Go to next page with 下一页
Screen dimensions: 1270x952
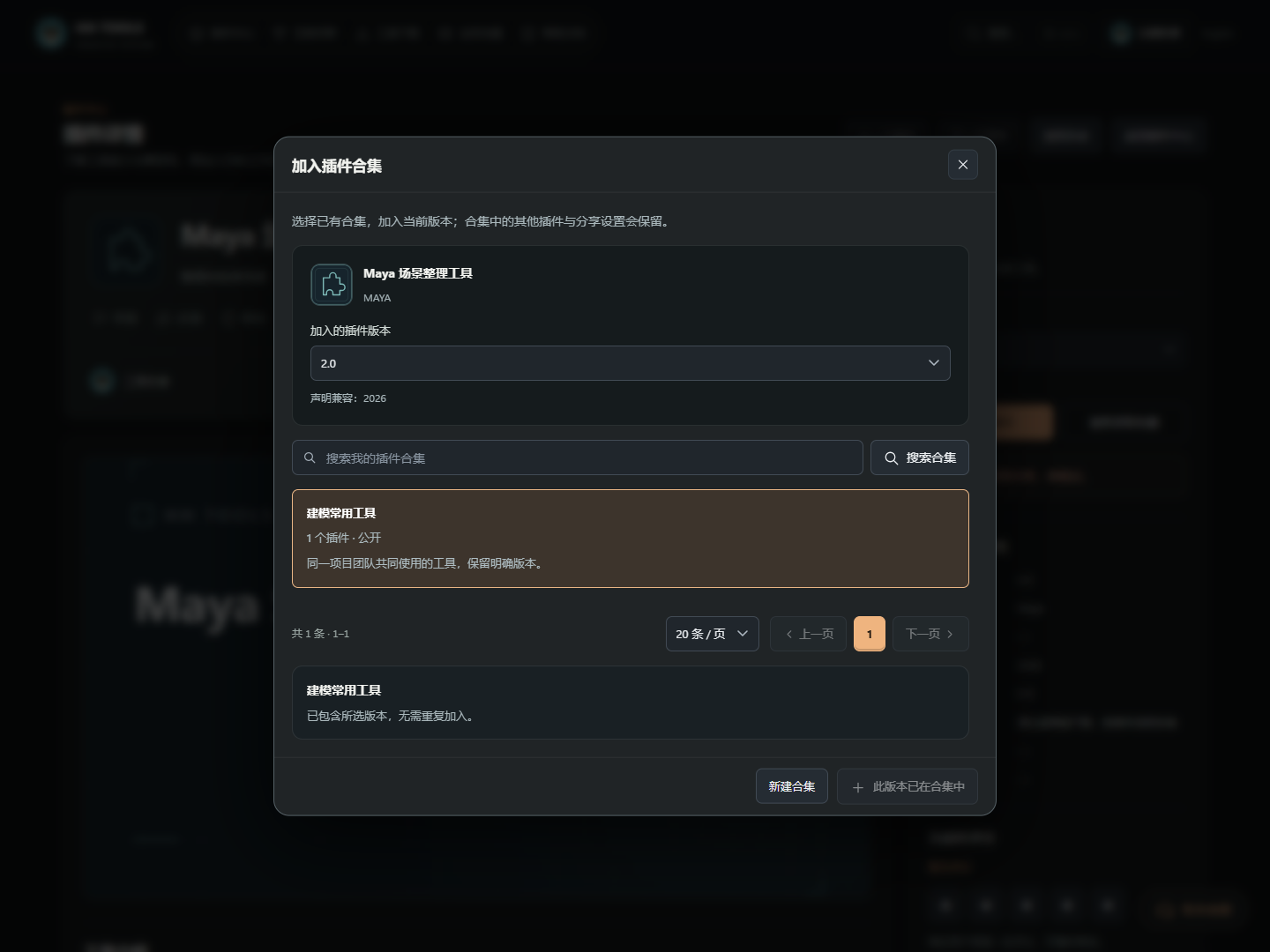[930, 634]
